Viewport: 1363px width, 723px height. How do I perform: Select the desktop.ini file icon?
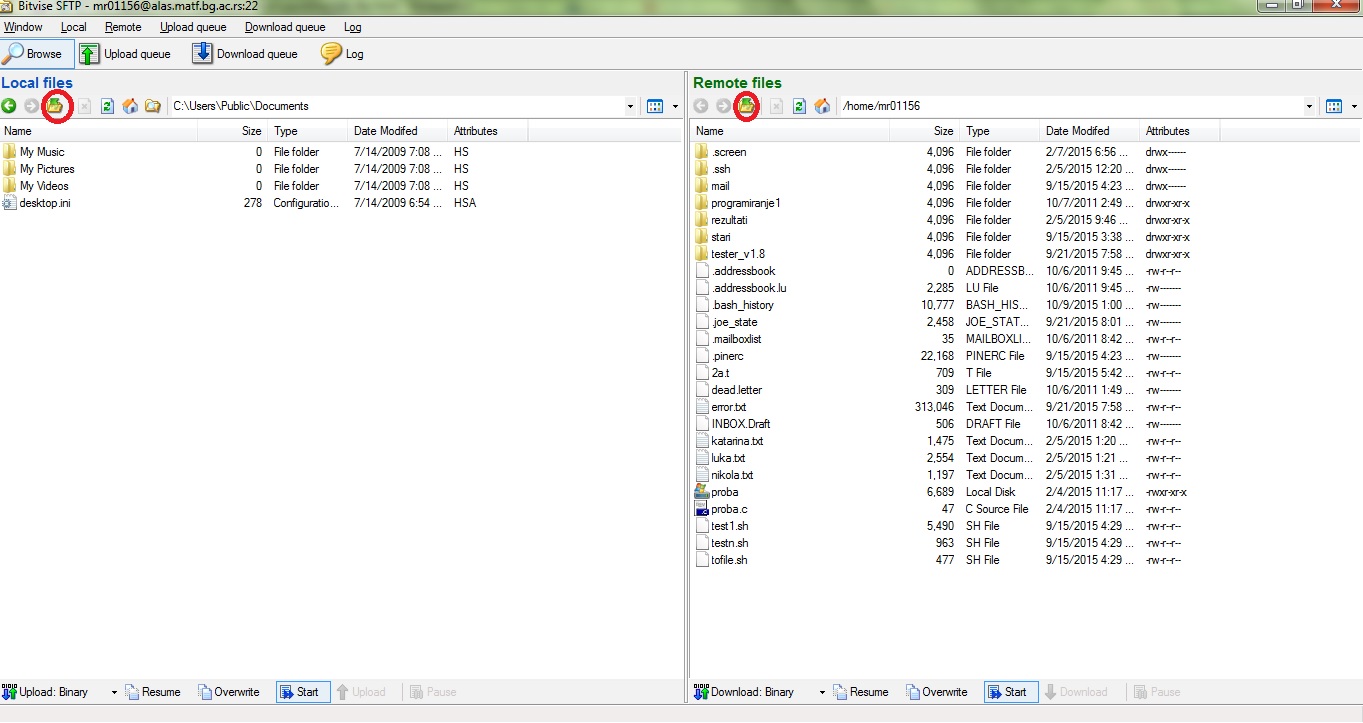pos(10,203)
